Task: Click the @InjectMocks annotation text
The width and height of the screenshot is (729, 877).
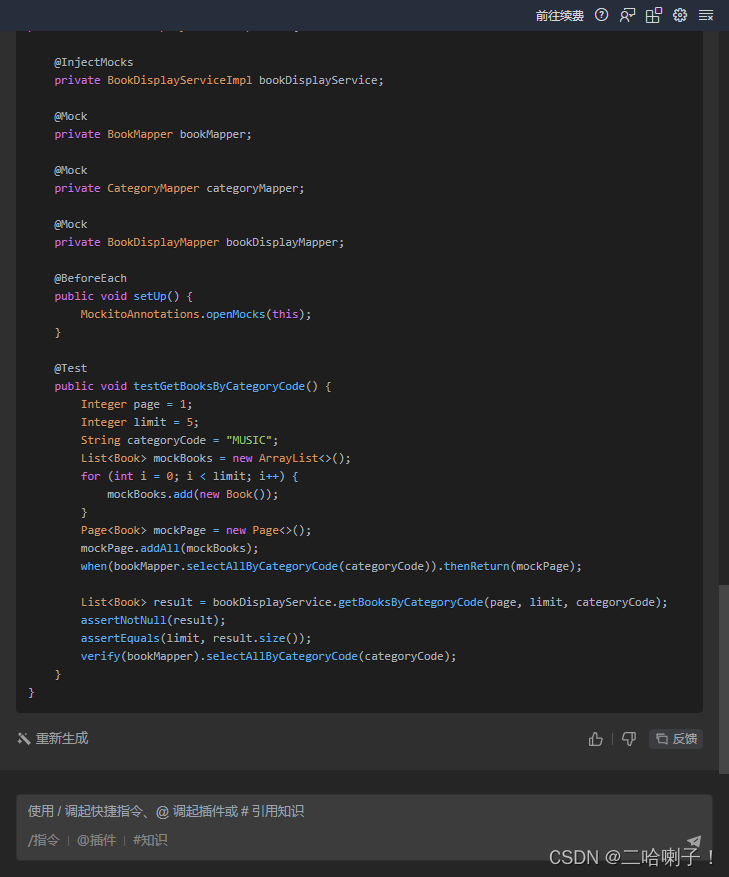Action: tap(93, 62)
